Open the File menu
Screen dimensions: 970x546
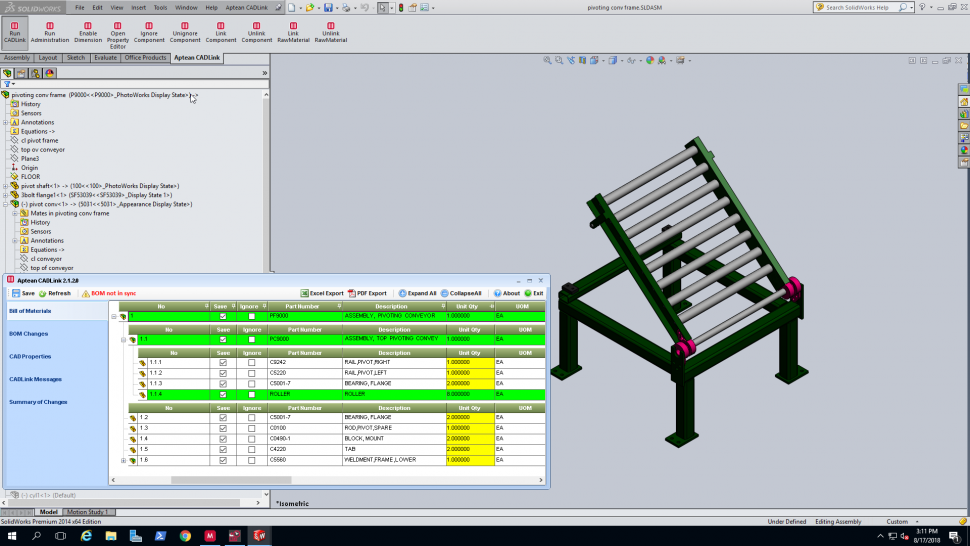pyautogui.click(x=79, y=7)
